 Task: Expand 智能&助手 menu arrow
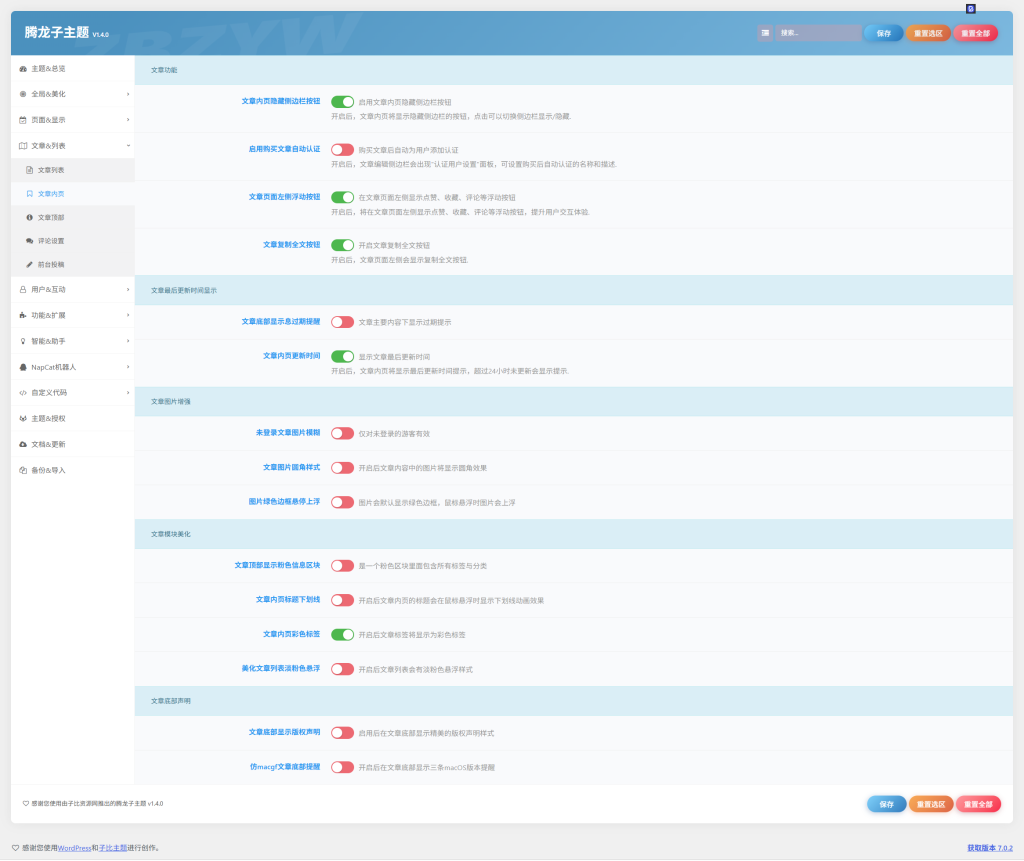[128, 341]
